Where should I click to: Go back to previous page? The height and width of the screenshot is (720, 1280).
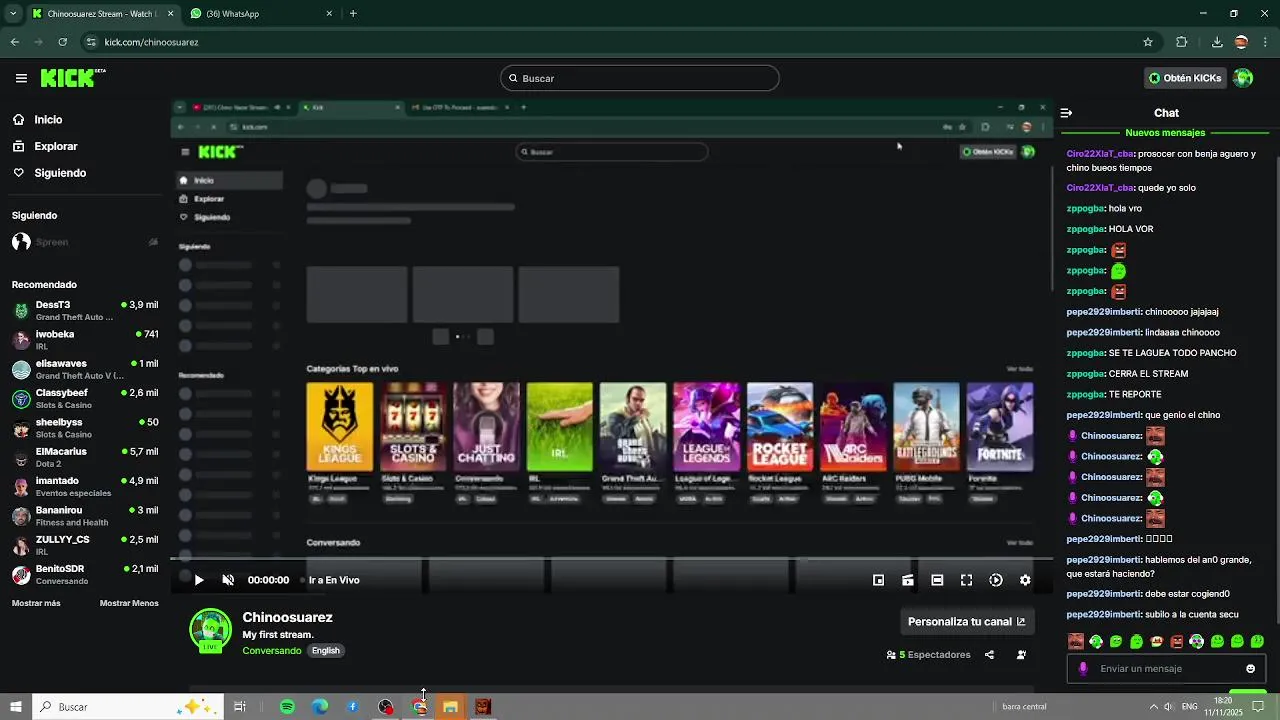[x=14, y=42]
